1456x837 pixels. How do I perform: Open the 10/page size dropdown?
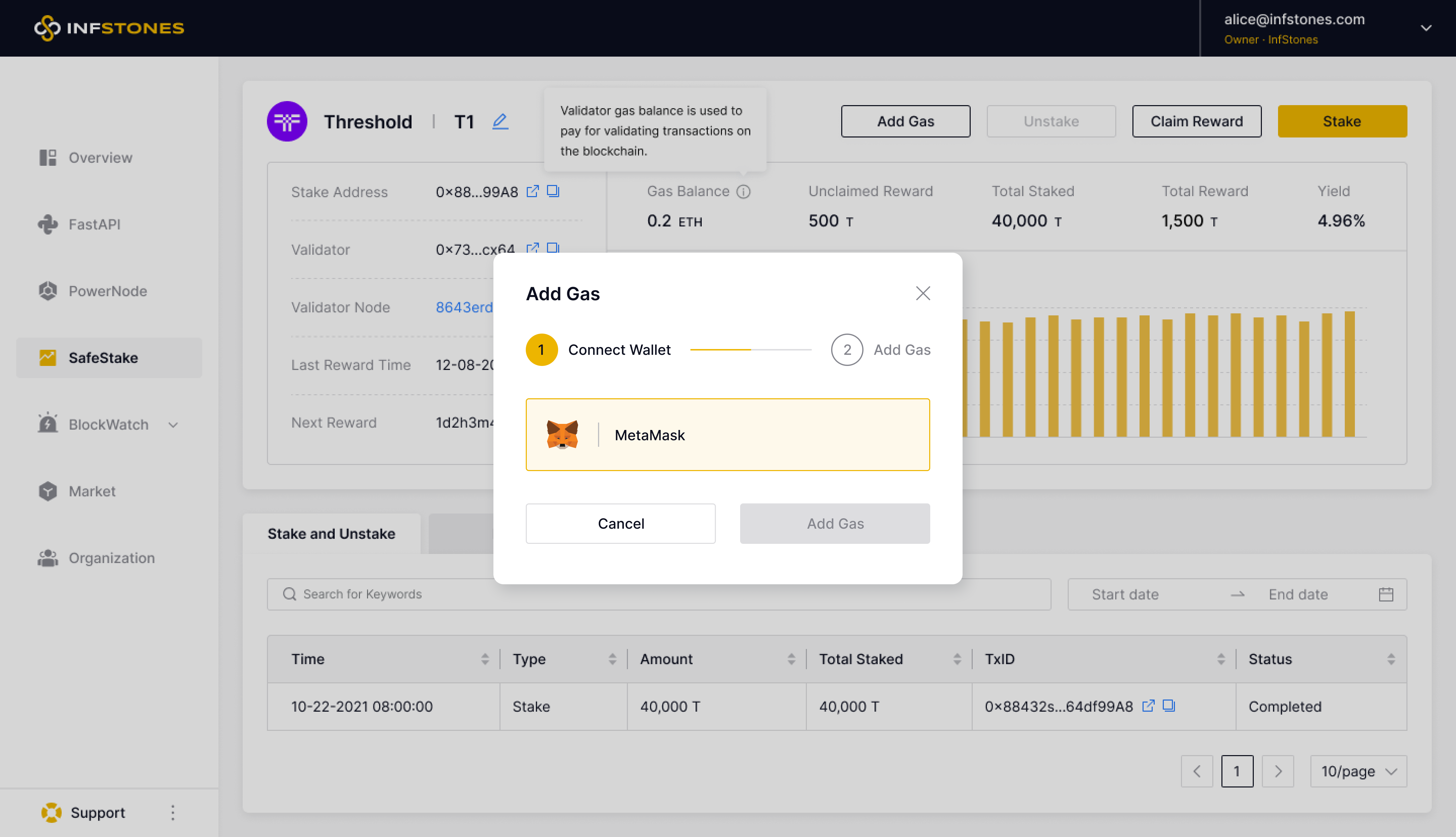click(x=1358, y=771)
